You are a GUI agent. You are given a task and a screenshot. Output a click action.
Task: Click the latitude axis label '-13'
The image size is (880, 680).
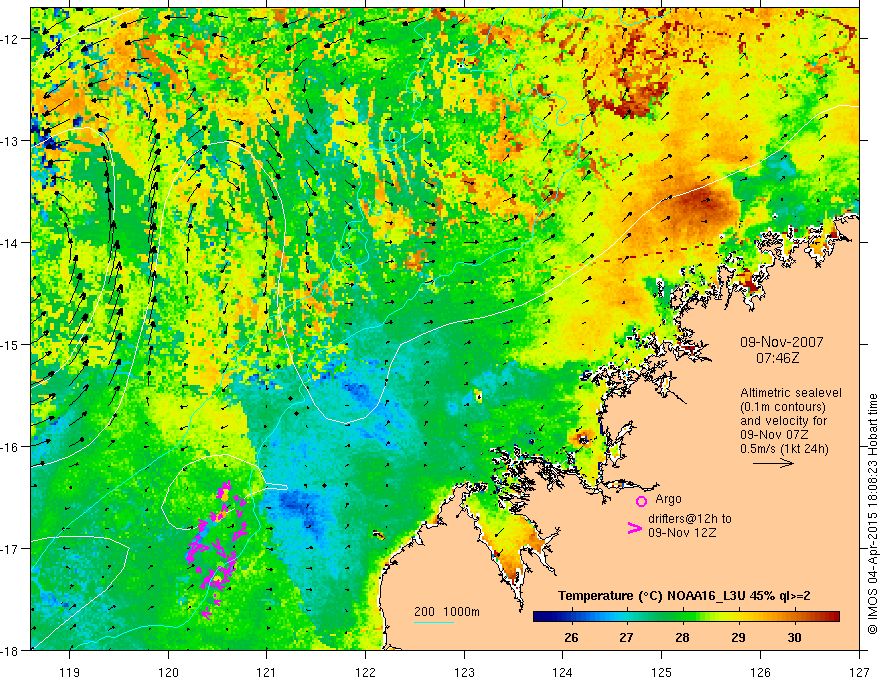click(x=10, y=141)
